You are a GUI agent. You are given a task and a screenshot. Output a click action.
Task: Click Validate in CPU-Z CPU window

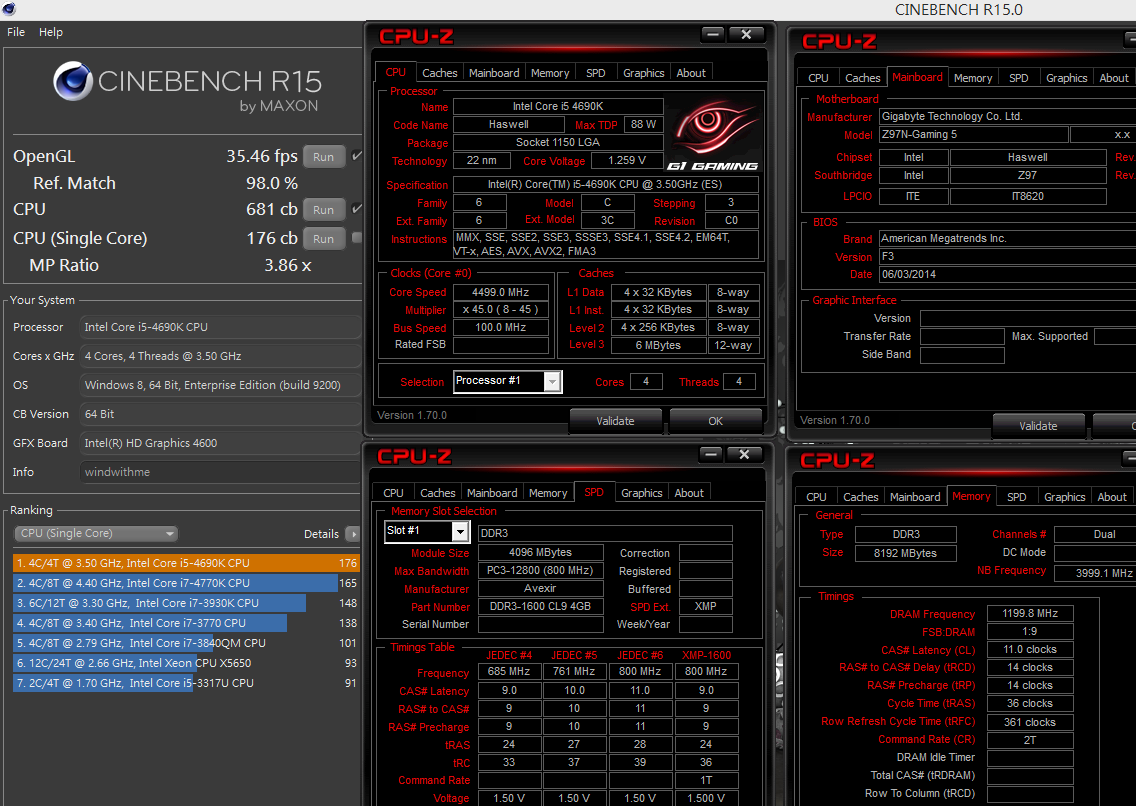click(615, 421)
